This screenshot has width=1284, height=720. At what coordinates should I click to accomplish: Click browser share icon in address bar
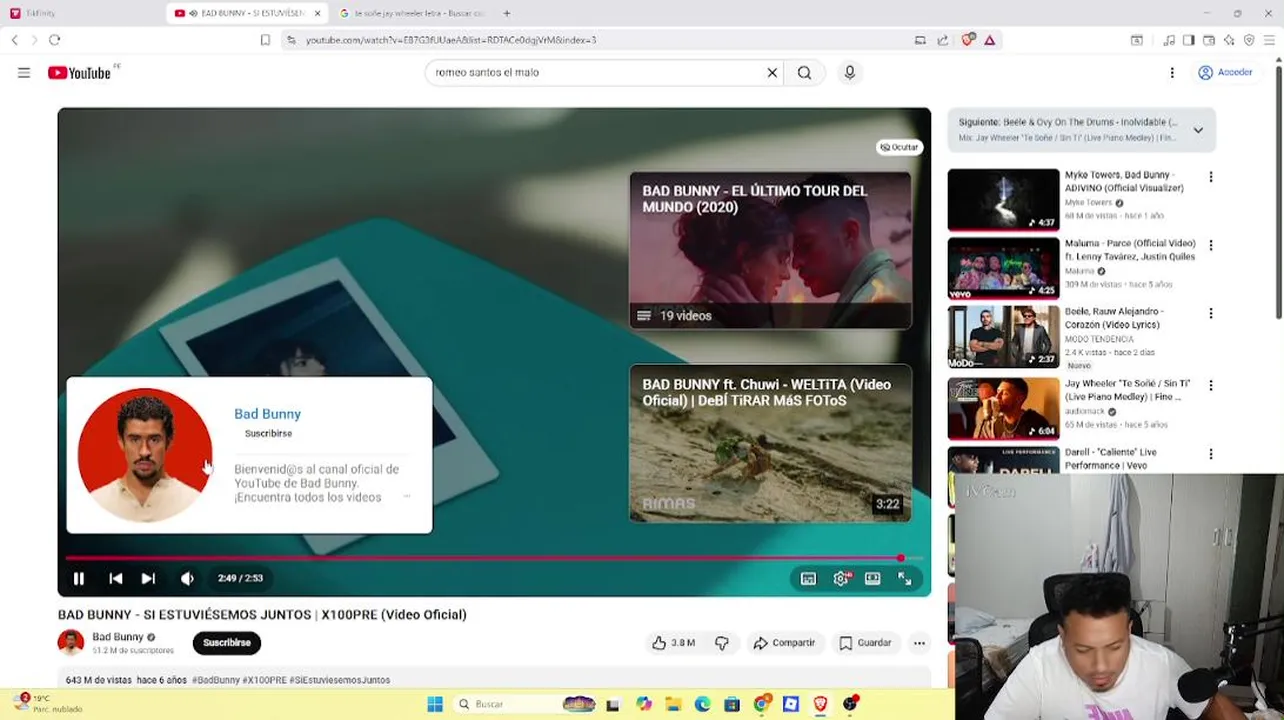(942, 40)
